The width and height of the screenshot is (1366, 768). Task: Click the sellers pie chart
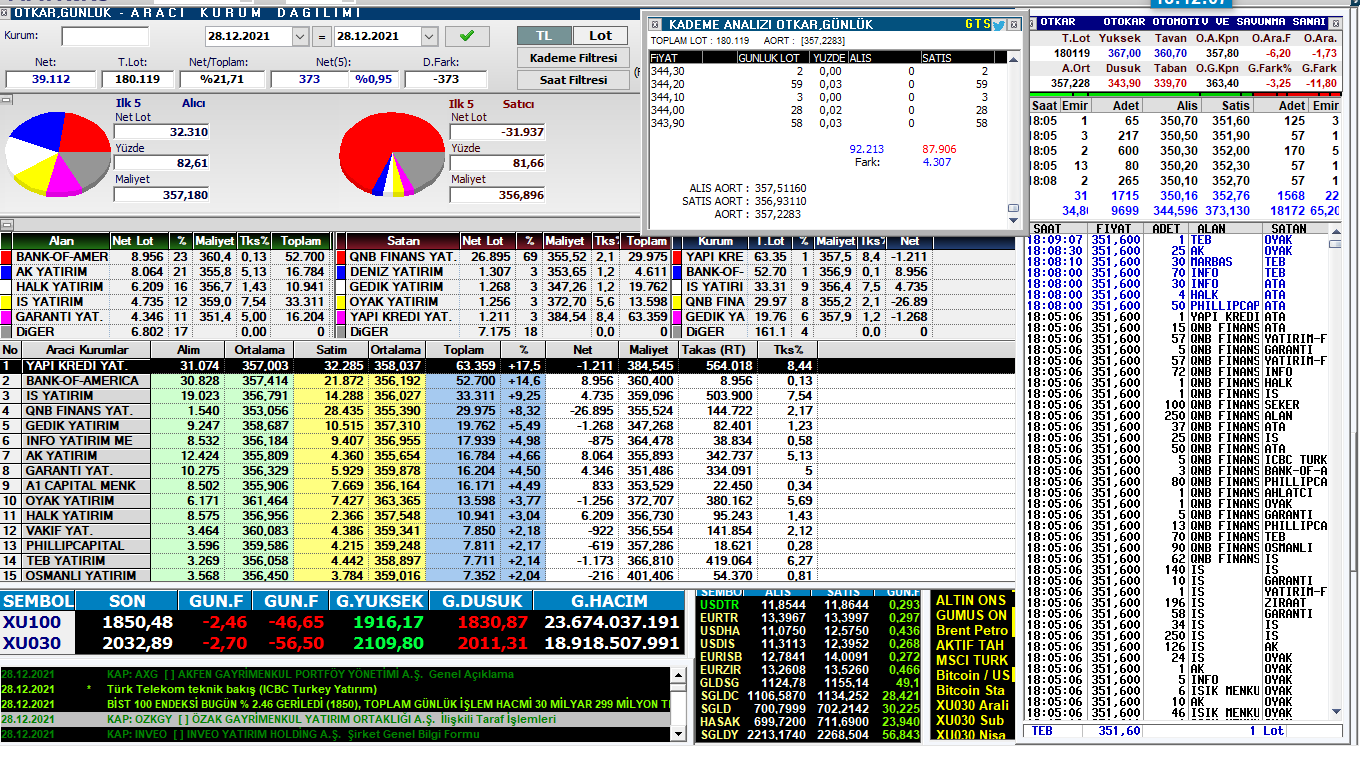click(390, 154)
